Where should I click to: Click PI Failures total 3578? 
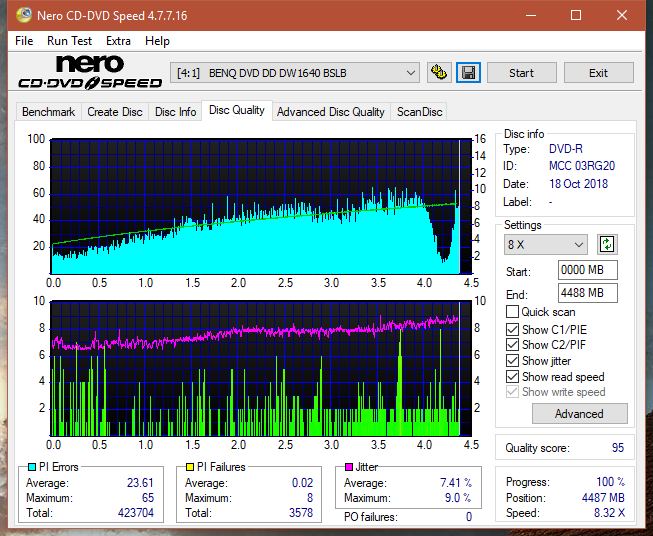point(301,513)
